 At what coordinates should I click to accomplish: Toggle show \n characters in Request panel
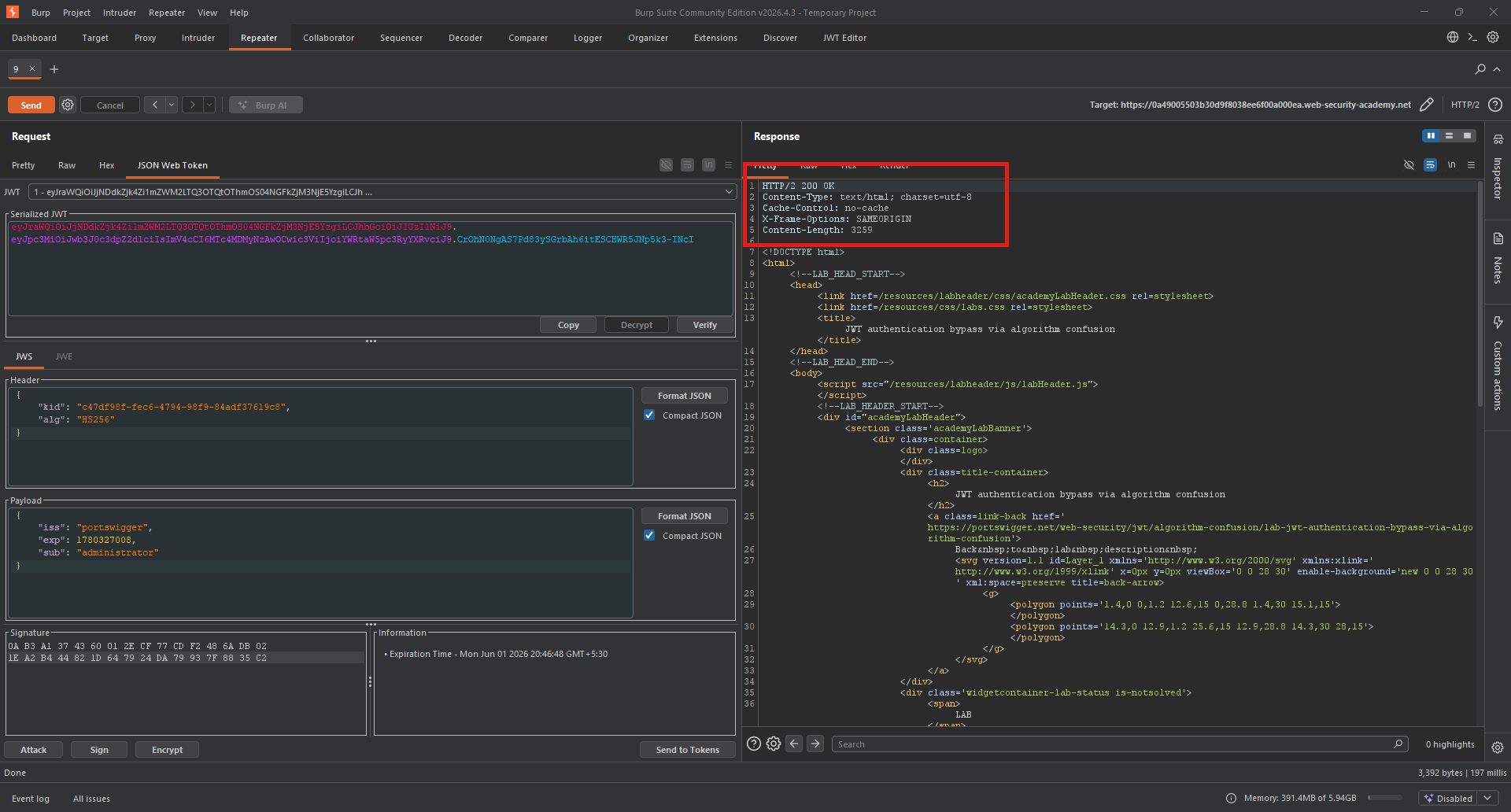click(x=708, y=164)
